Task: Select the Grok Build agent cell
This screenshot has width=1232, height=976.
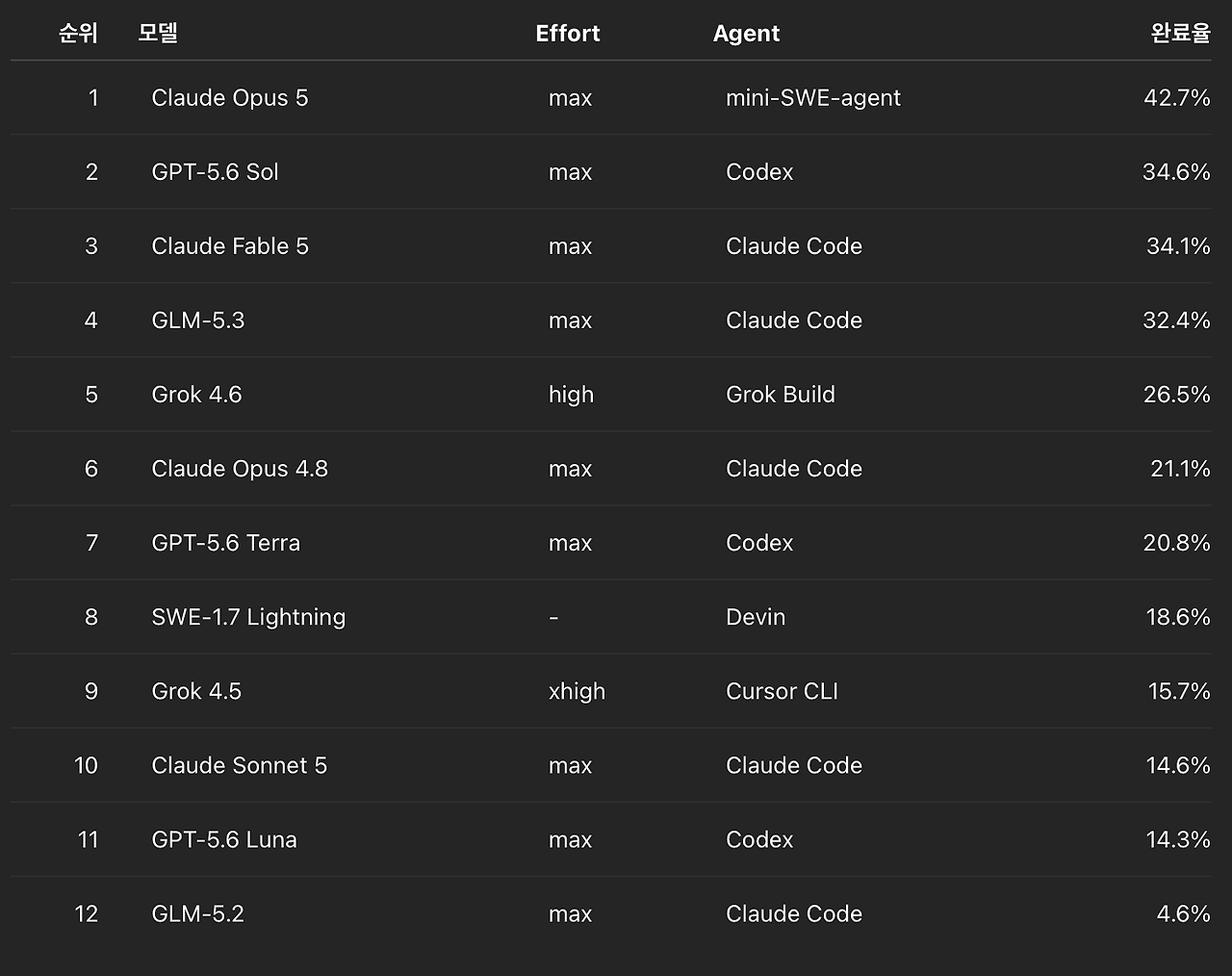Action: click(781, 395)
